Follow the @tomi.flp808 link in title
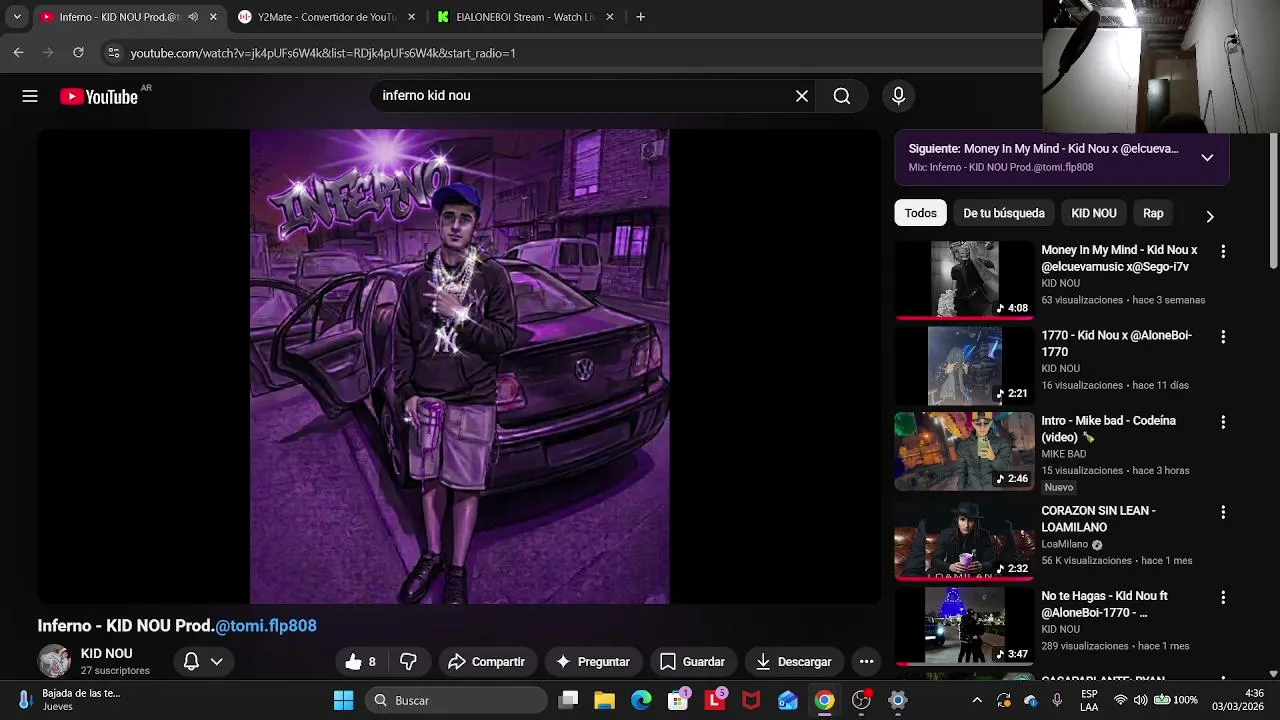 pos(266,625)
